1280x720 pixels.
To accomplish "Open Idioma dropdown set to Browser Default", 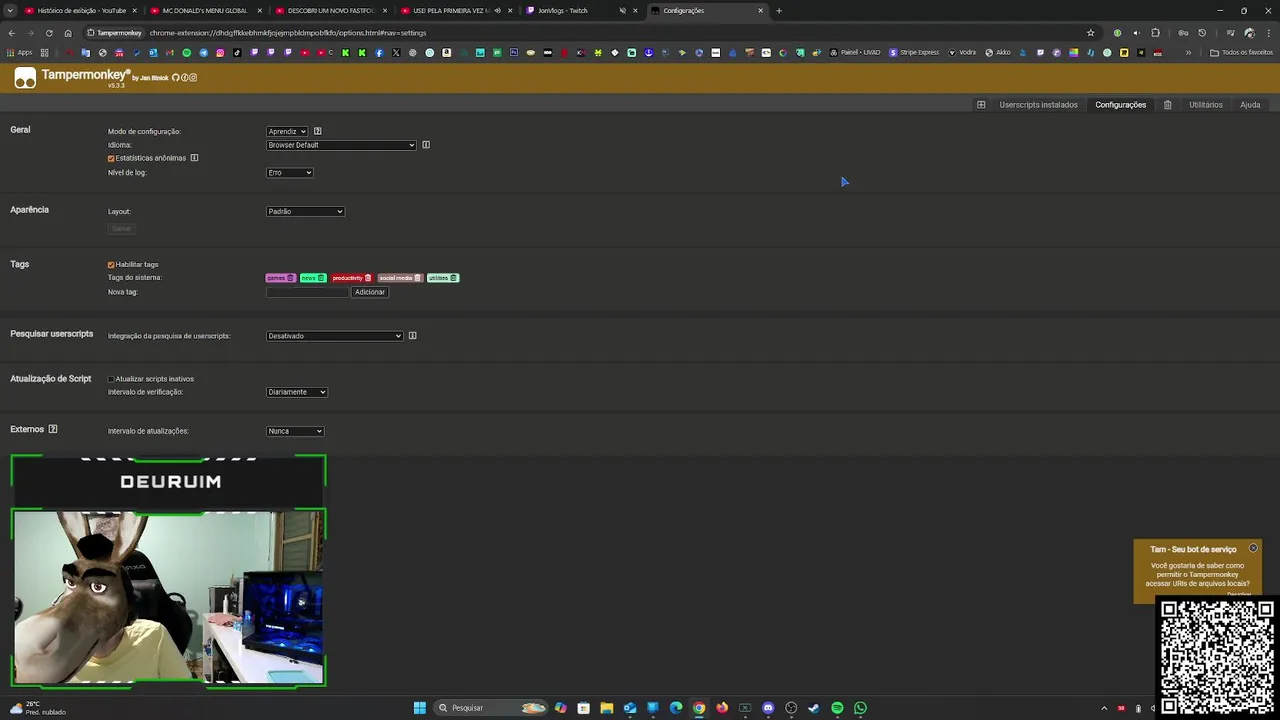I will (341, 145).
